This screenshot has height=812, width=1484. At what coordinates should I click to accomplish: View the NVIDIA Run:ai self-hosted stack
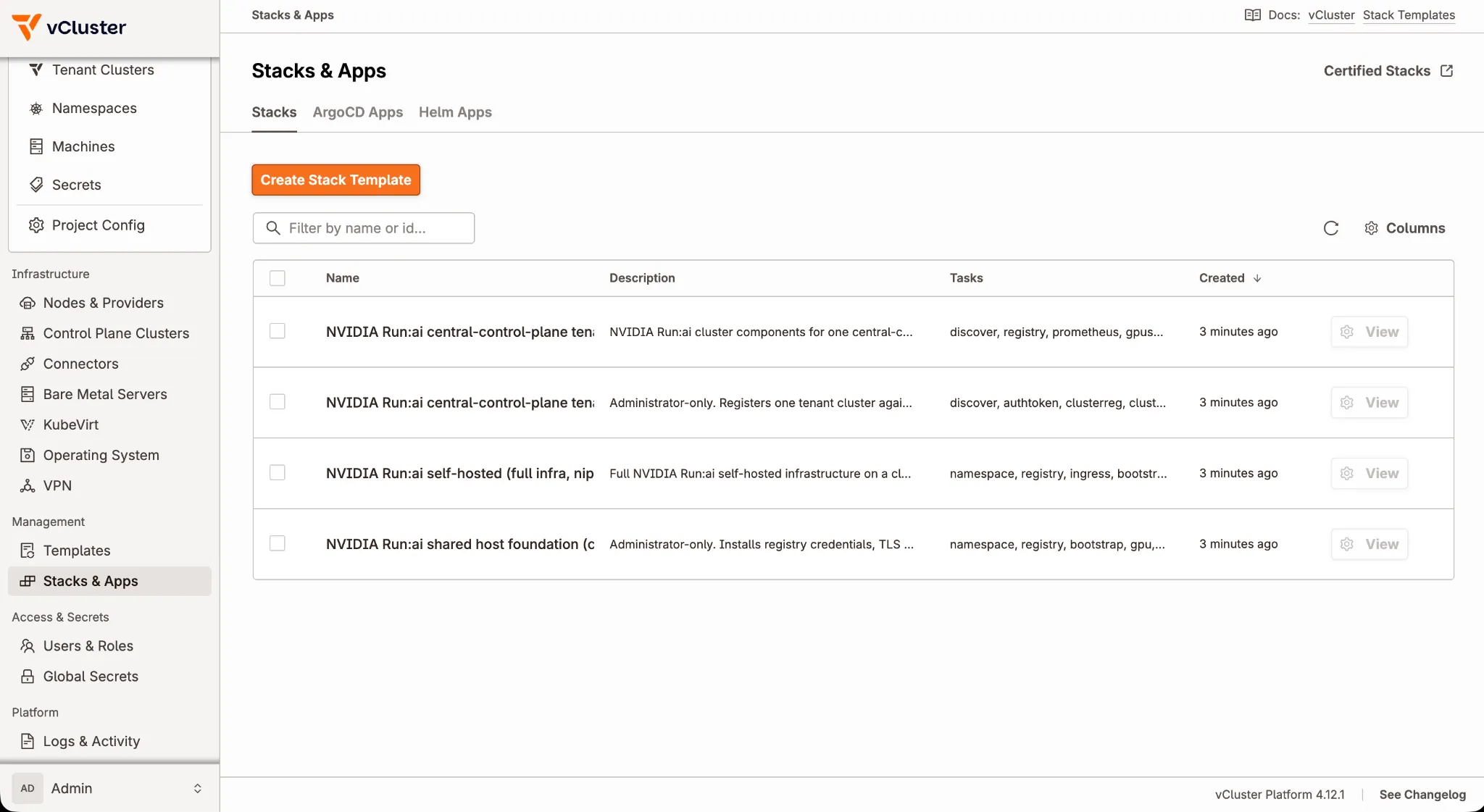(x=1370, y=473)
